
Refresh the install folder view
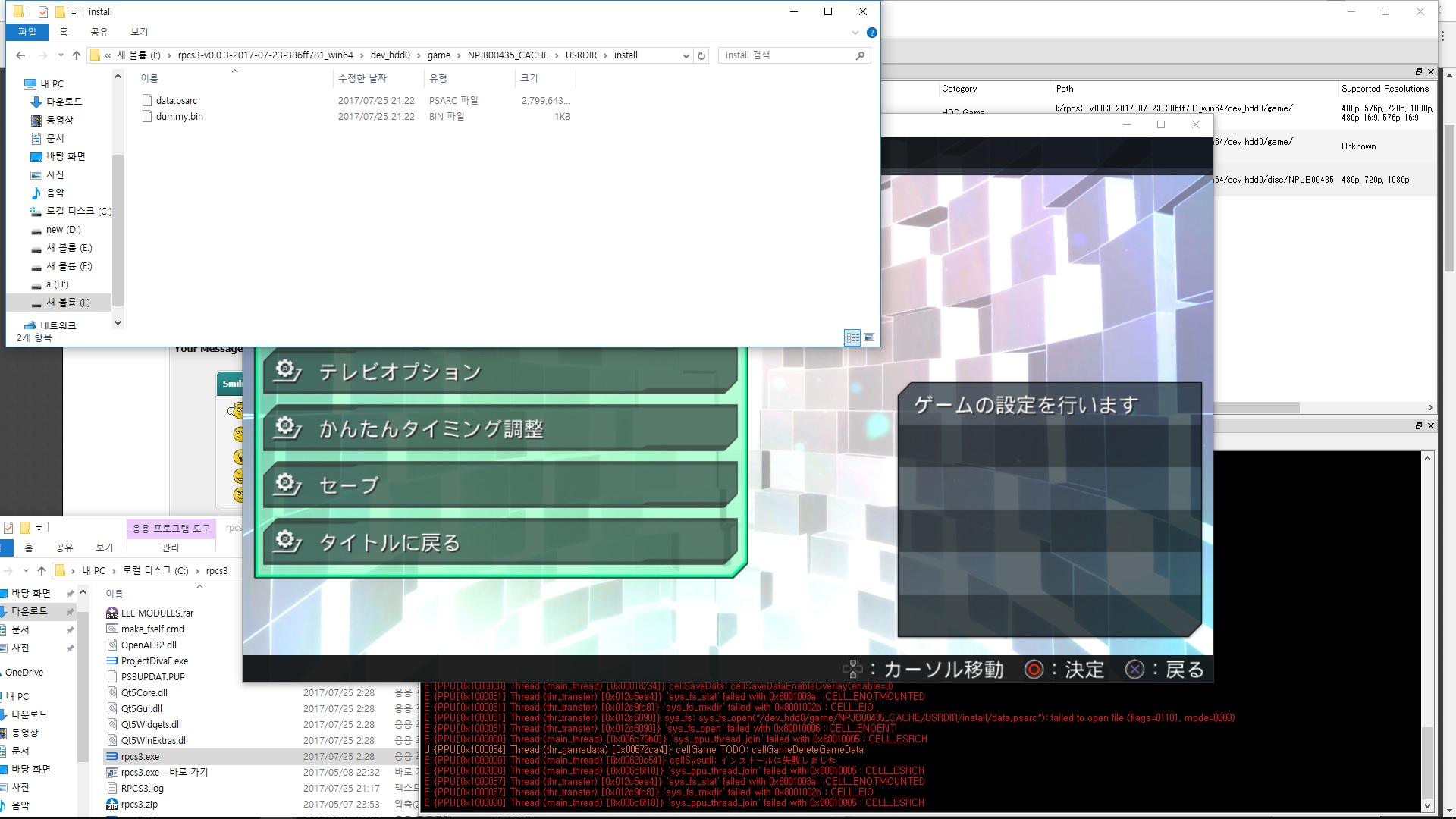701,55
